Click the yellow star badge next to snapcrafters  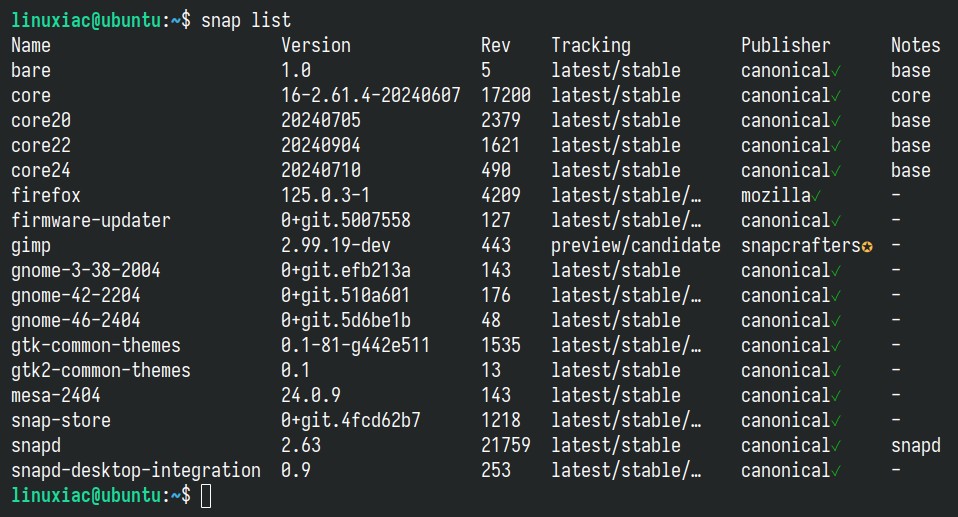coord(867,246)
